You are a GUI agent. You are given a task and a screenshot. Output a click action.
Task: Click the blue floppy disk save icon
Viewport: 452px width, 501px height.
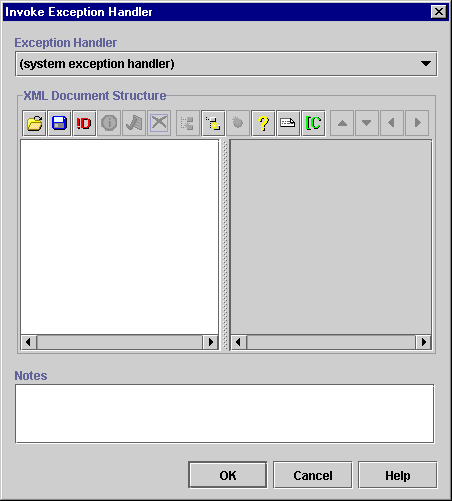click(x=59, y=123)
